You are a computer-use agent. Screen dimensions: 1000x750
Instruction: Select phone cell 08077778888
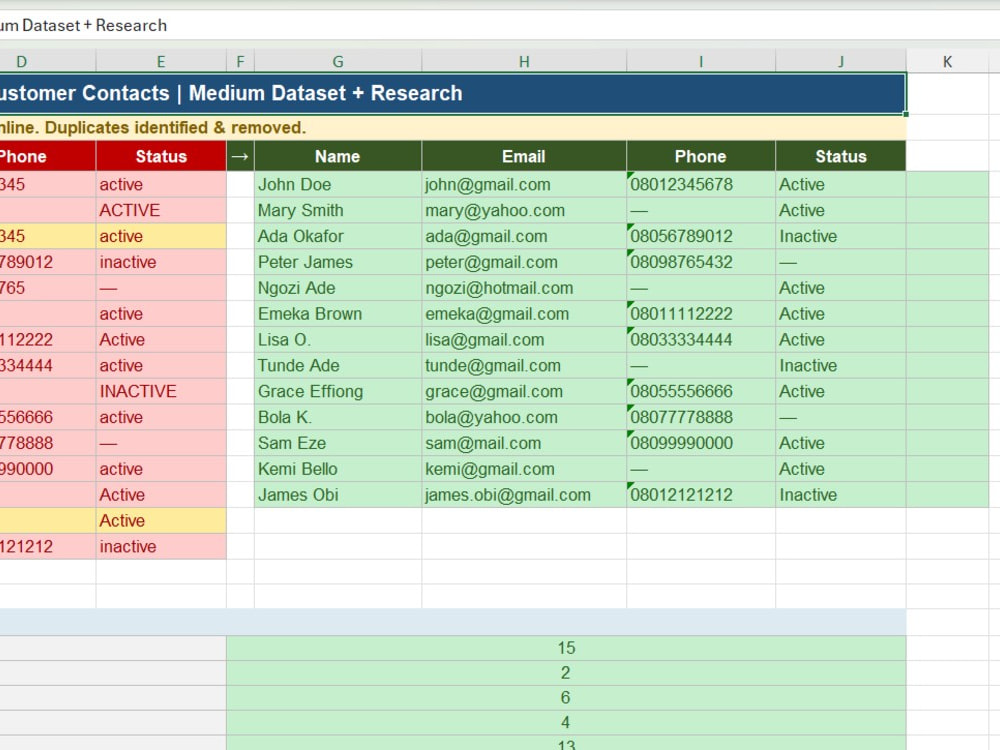(x=701, y=417)
